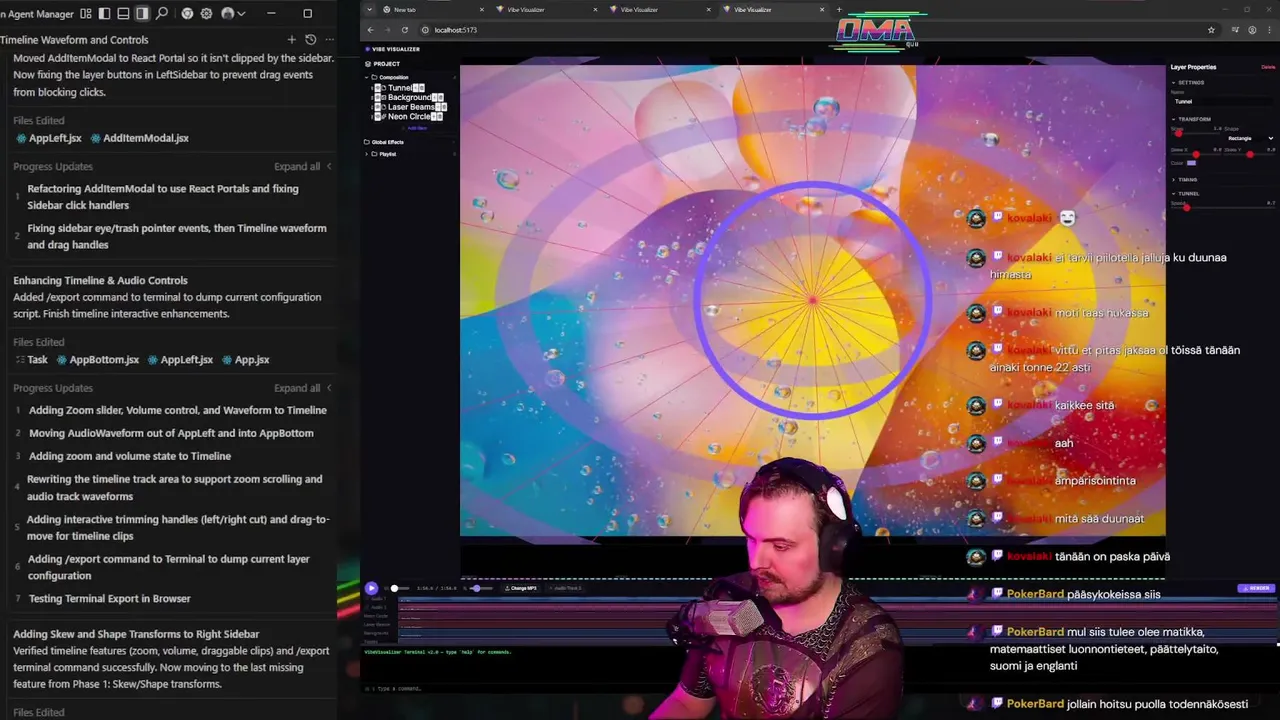Click the RENDER button
Image resolution: width=1280 pixels, height=720 pixels.
pyautogui.click(x=1257, y=588)
